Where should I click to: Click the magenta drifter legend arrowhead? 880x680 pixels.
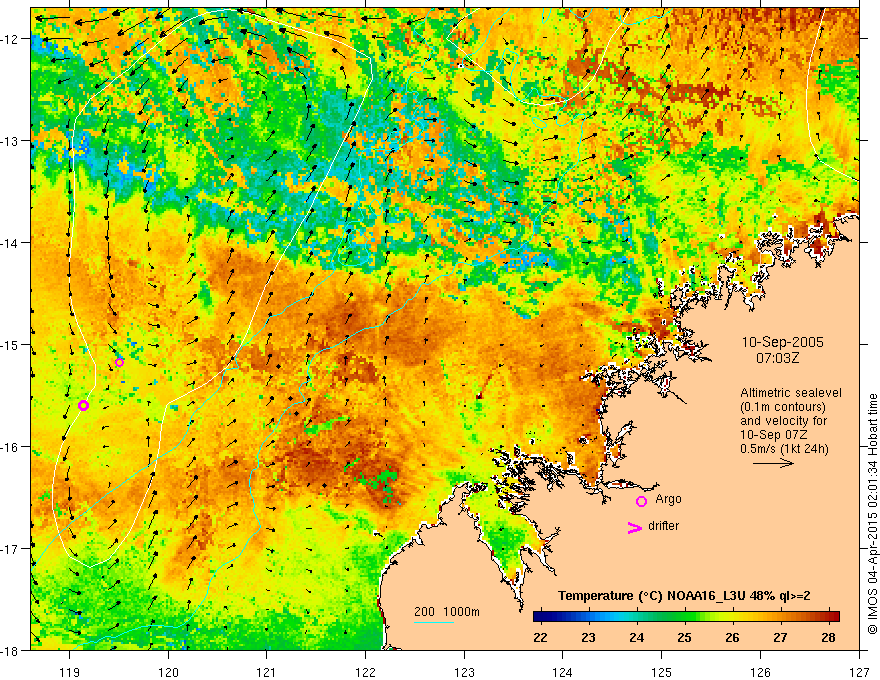pyautogui.click(x=635, y=528)
